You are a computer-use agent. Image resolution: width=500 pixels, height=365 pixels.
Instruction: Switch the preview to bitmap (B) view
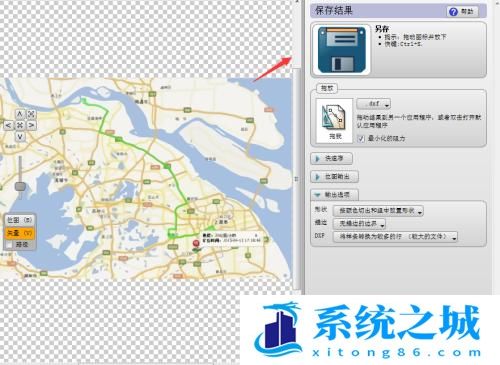click(20, 220)
